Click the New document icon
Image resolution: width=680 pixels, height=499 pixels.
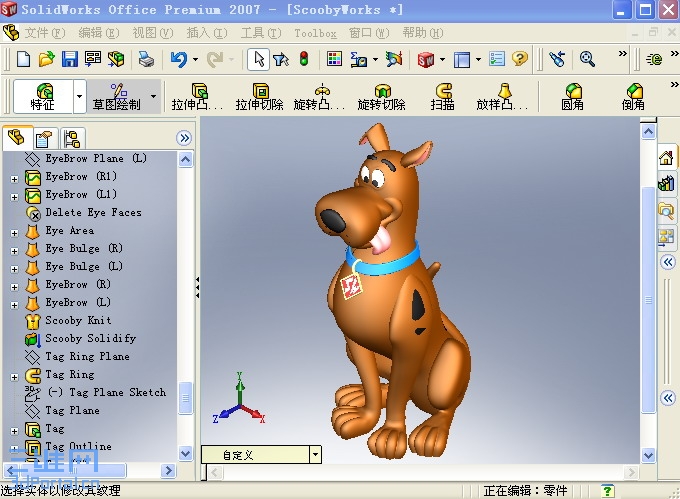point(23,59)
